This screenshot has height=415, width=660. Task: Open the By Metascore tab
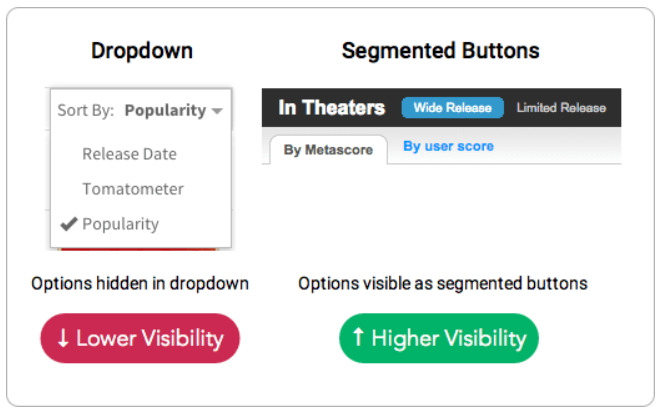(328, 150)
